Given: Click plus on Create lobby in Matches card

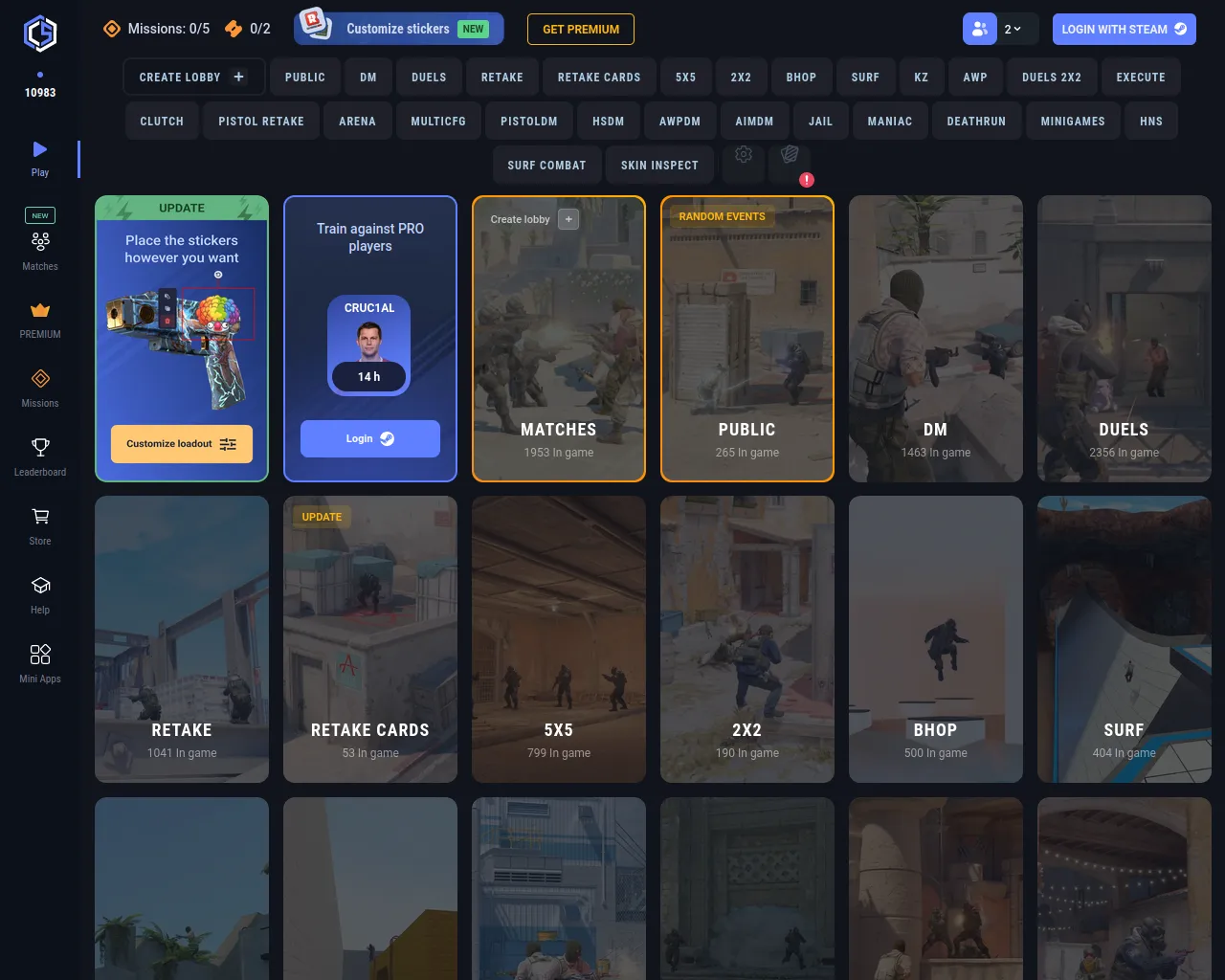Looking at the screenshot, I should coord(568,219).
